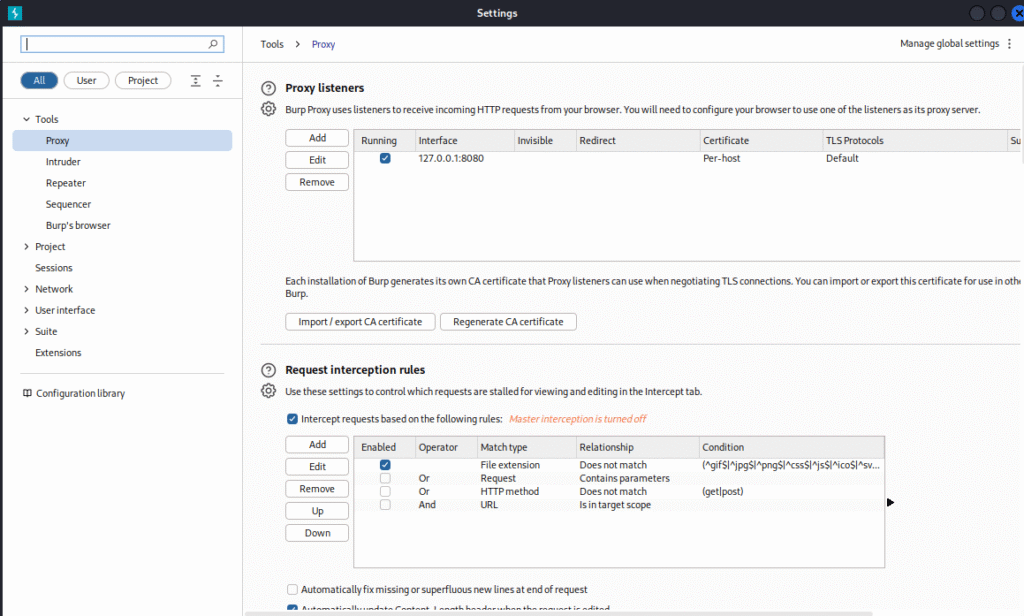Expand the Suite tree node
Viewport: 1024px width, 616px height.
point(26,332)
